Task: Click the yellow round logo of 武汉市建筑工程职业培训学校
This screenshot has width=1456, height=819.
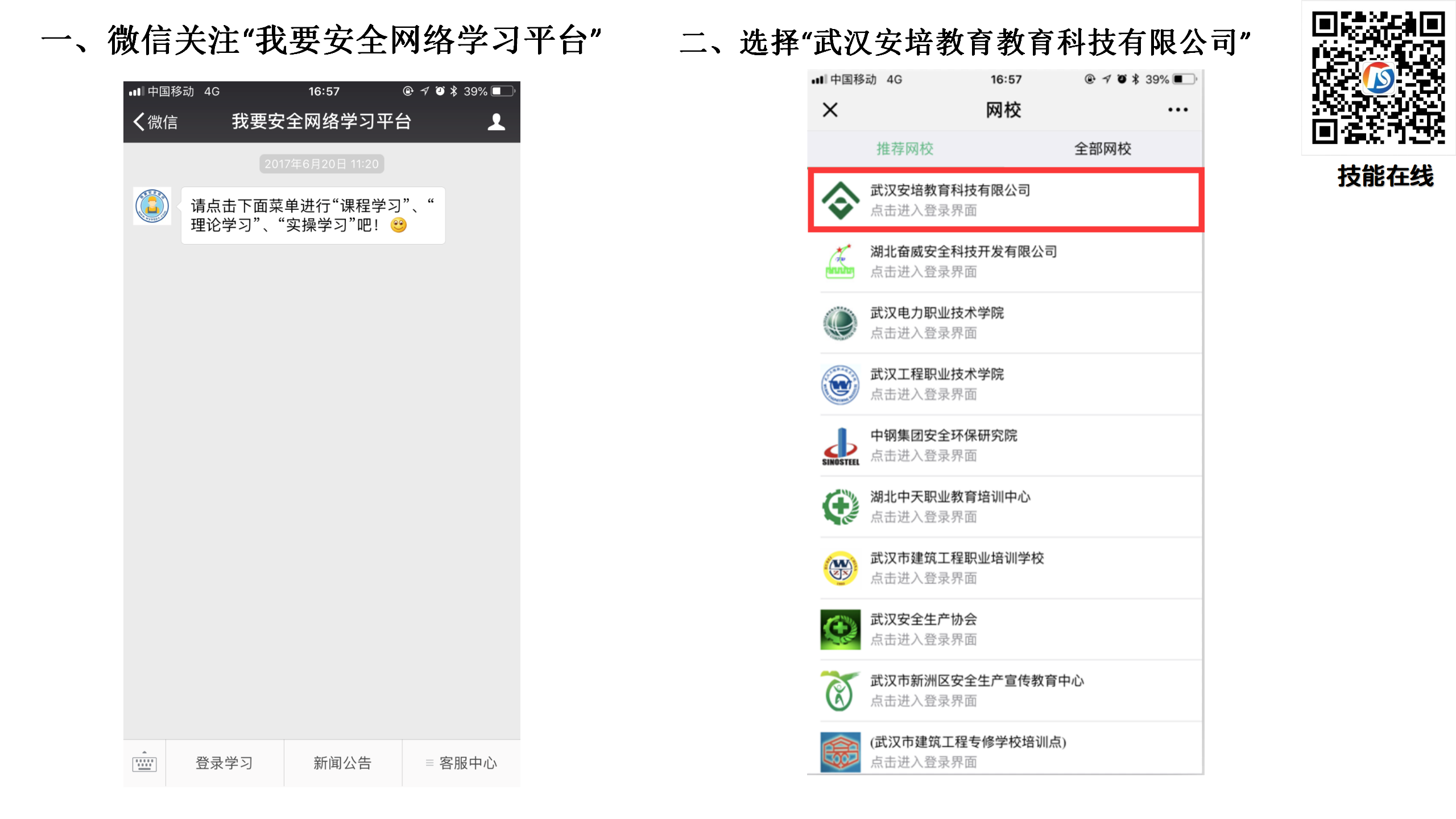Action: point(840,568)
